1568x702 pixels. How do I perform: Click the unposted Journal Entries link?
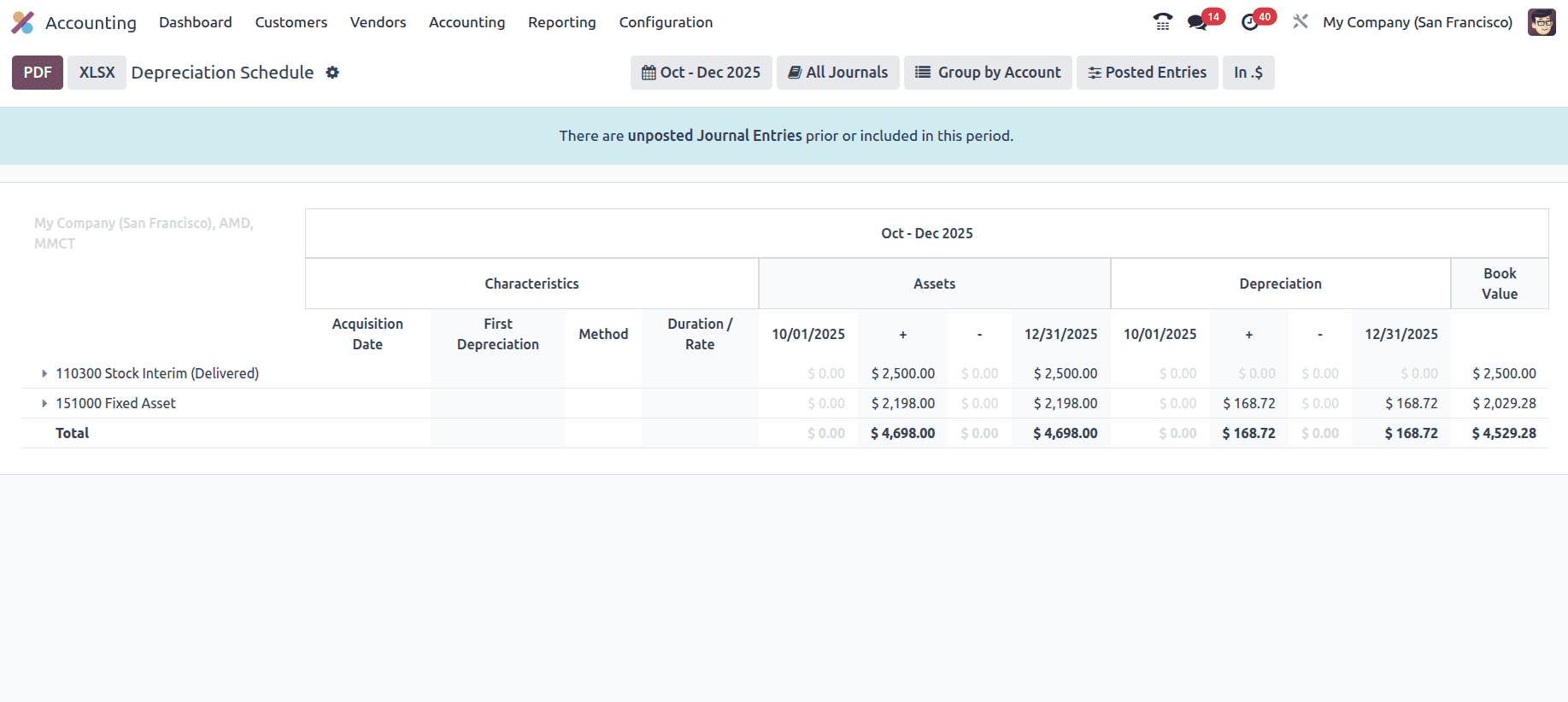coord(714,136)
